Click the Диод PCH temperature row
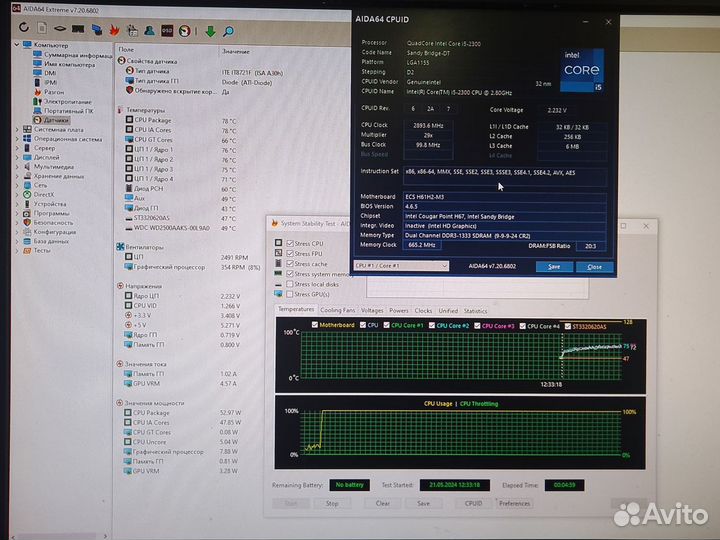The image size is (720, 540). pyautogui.click(x=181, y=189)
